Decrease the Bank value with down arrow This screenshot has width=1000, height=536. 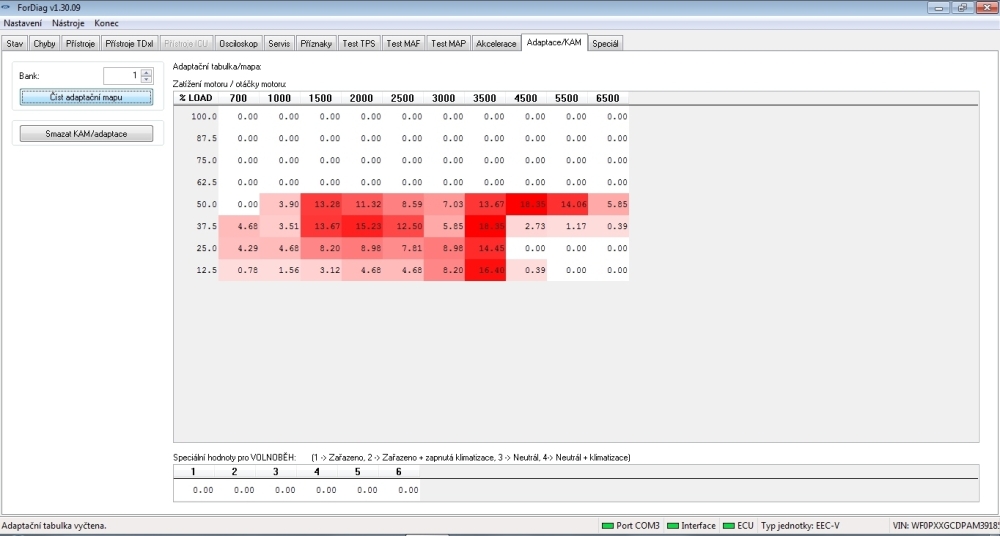point(147,79)
